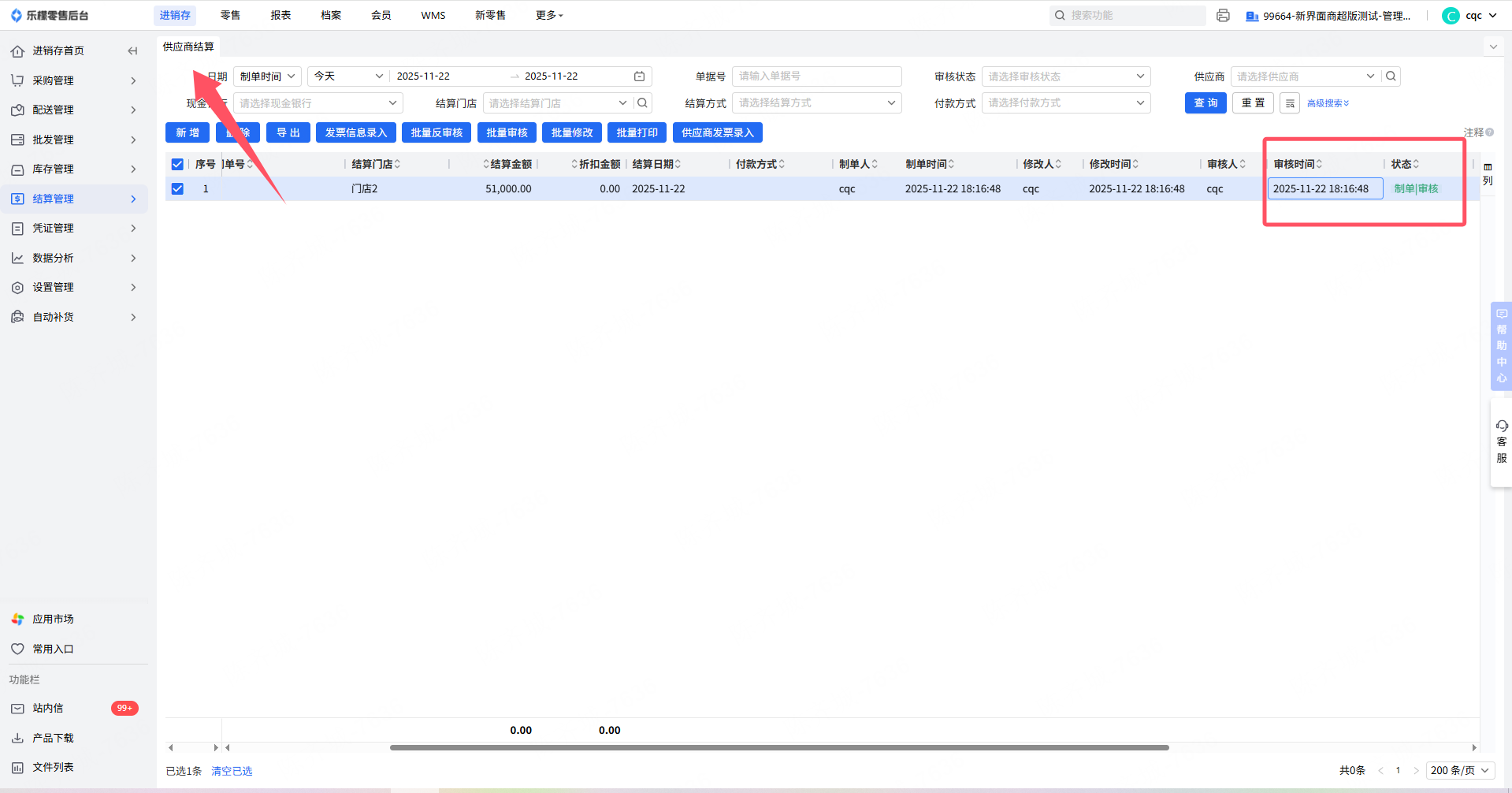This screenshot has width=1512, height=793.
Task: Expand 凭证管理 in the sidebar
Action: point(74,229)
